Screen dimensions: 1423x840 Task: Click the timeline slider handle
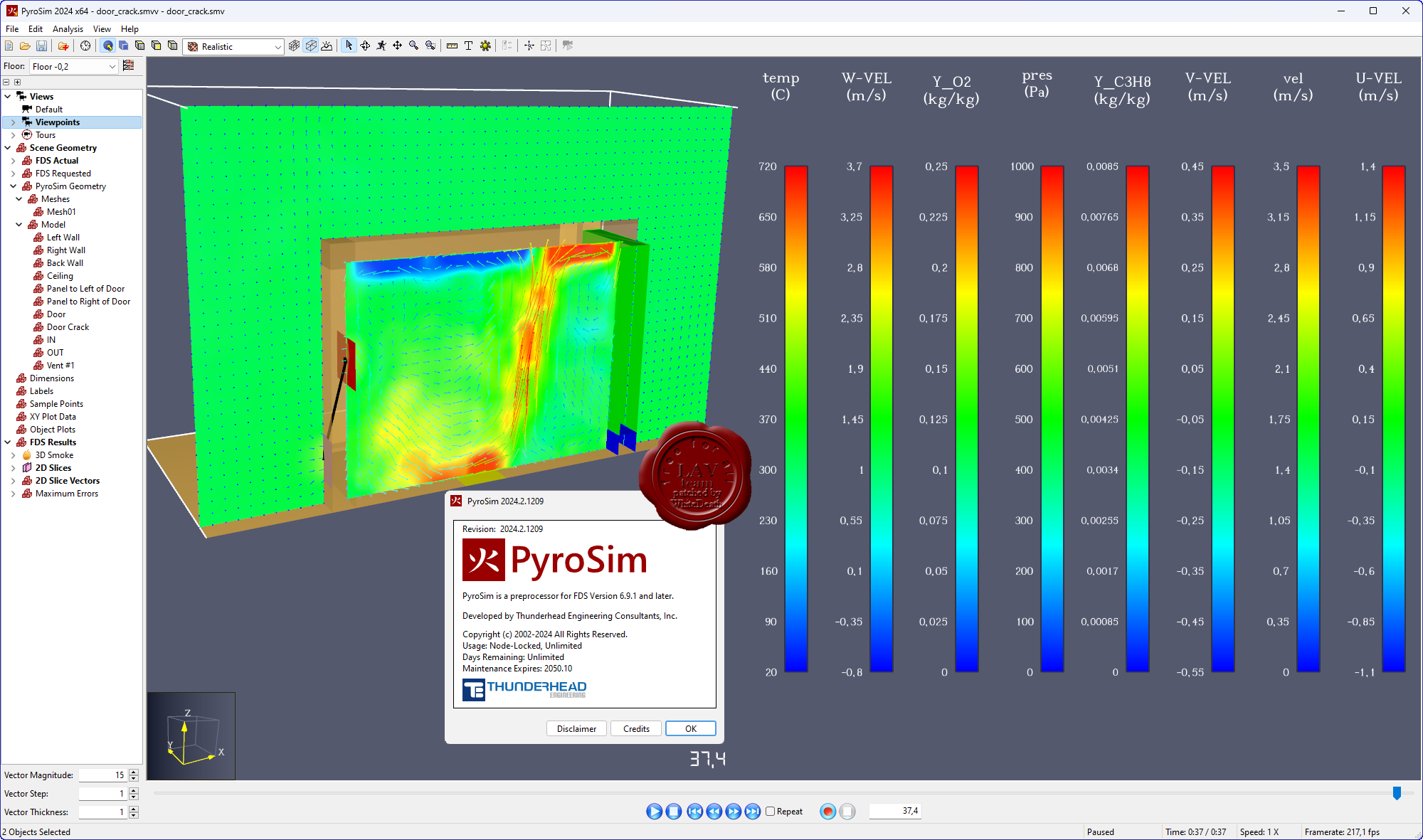click(1397, 792)
